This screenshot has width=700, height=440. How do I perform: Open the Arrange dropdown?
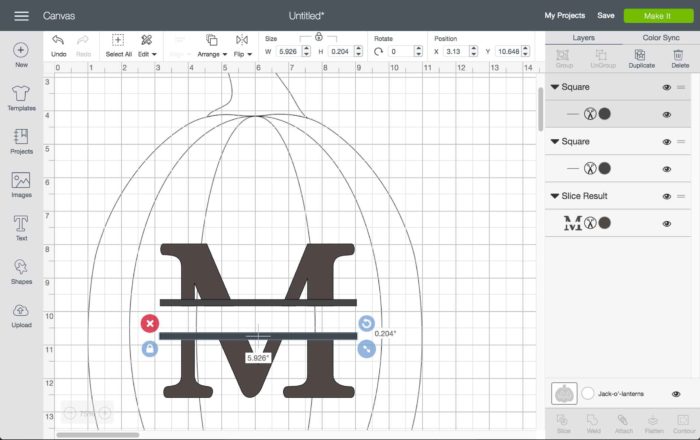[212, 46]
